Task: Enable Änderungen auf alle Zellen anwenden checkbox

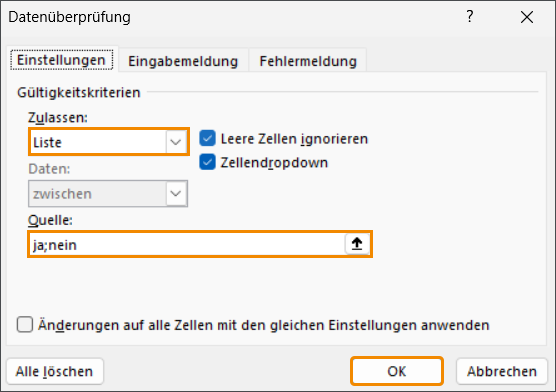Action: pos(25,325)
